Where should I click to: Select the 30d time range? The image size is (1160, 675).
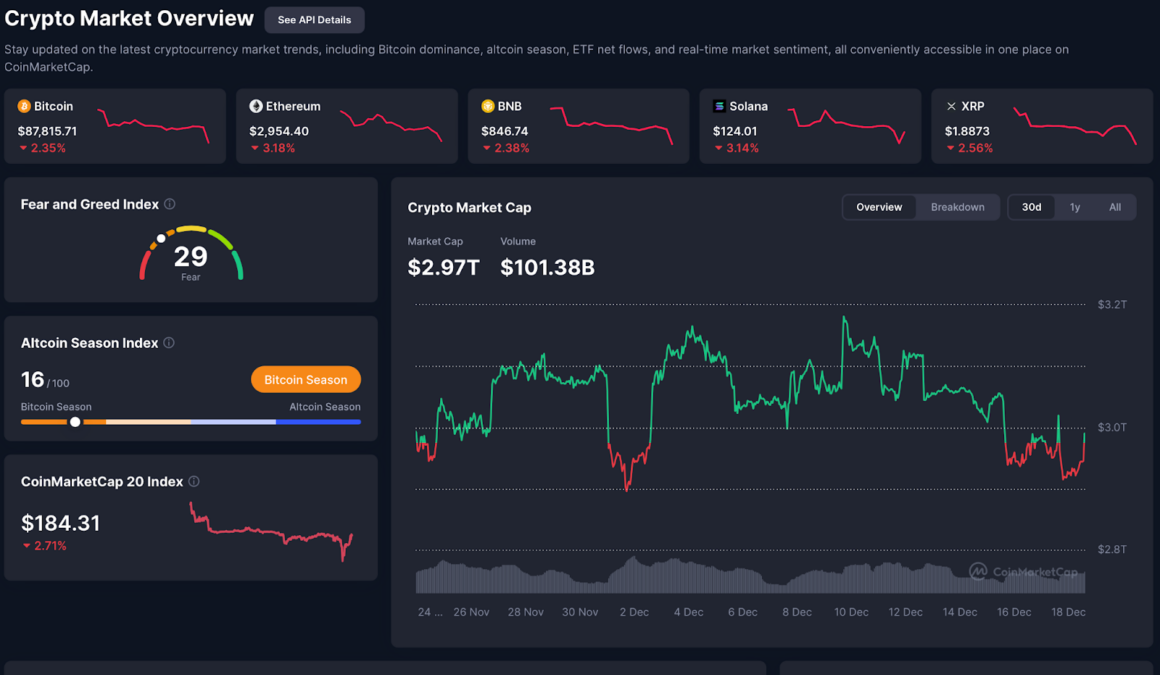pyautogui.click(x=1031, y=207)
